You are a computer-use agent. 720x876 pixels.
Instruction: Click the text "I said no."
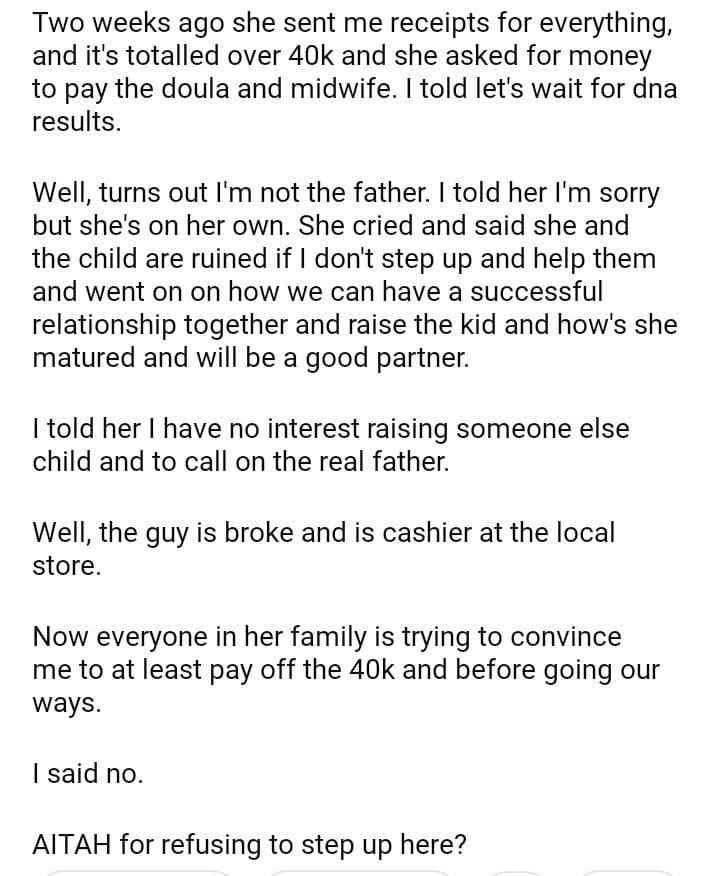88,773
